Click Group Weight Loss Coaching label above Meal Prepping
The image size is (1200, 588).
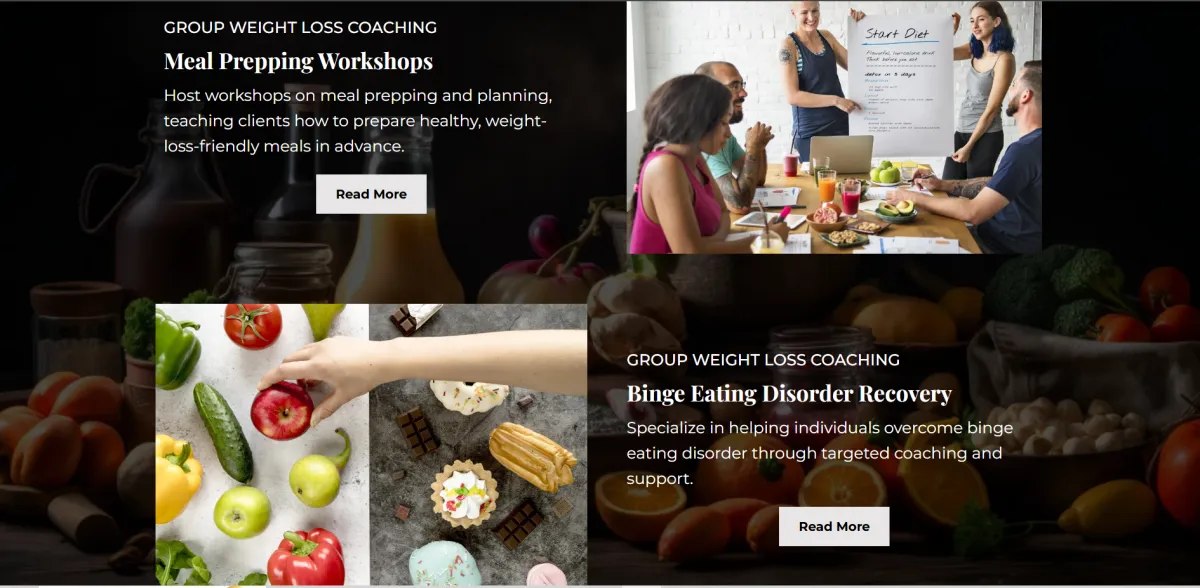[300, 27]
